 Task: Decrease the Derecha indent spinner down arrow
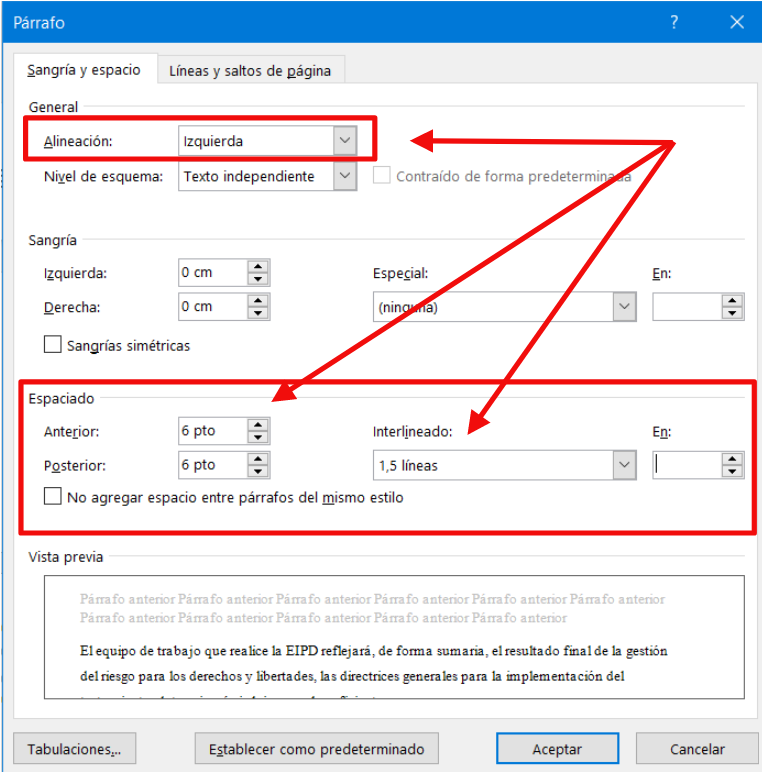point(258,313)
